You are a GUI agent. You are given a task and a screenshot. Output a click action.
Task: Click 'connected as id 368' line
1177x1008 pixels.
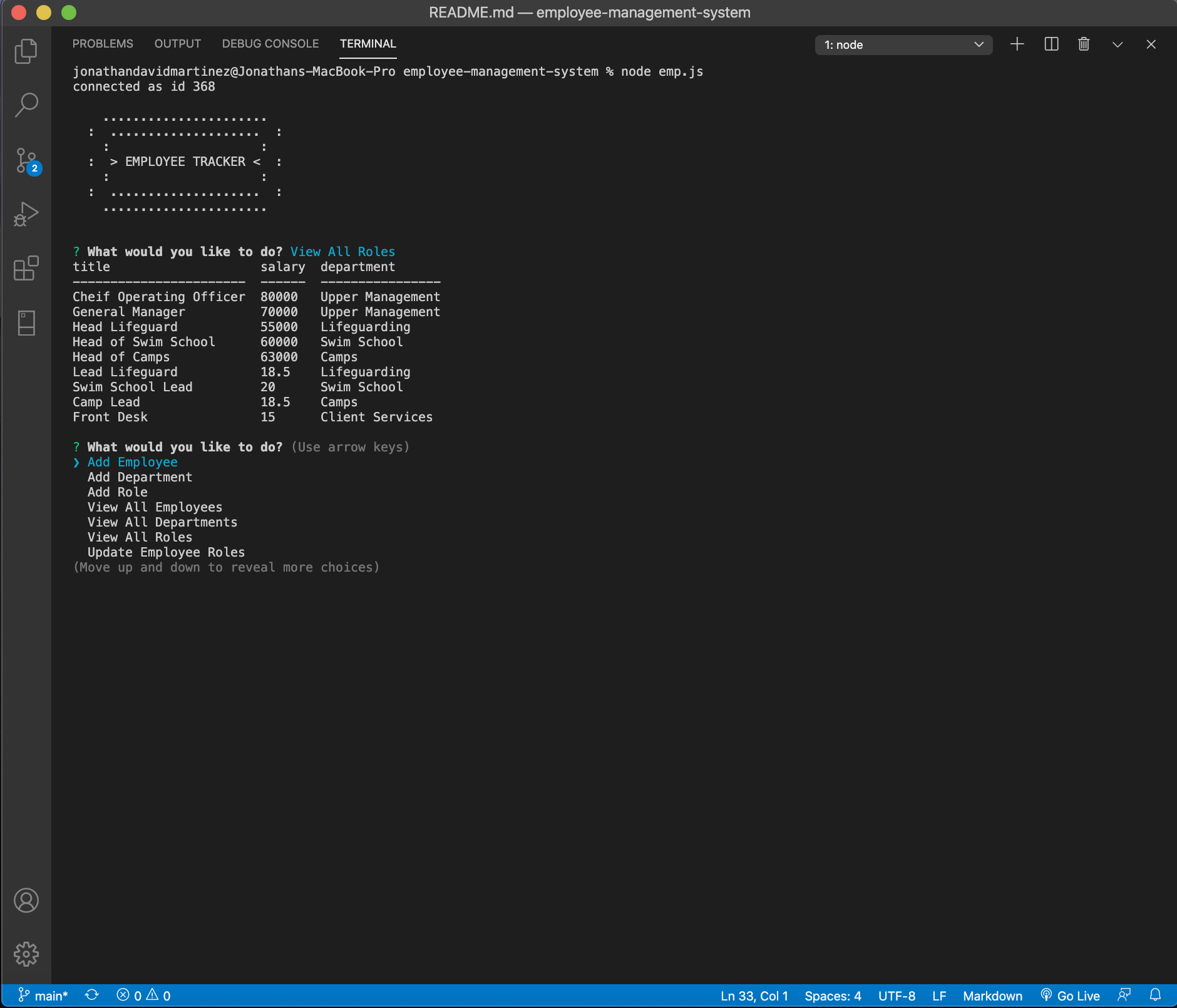144,86
